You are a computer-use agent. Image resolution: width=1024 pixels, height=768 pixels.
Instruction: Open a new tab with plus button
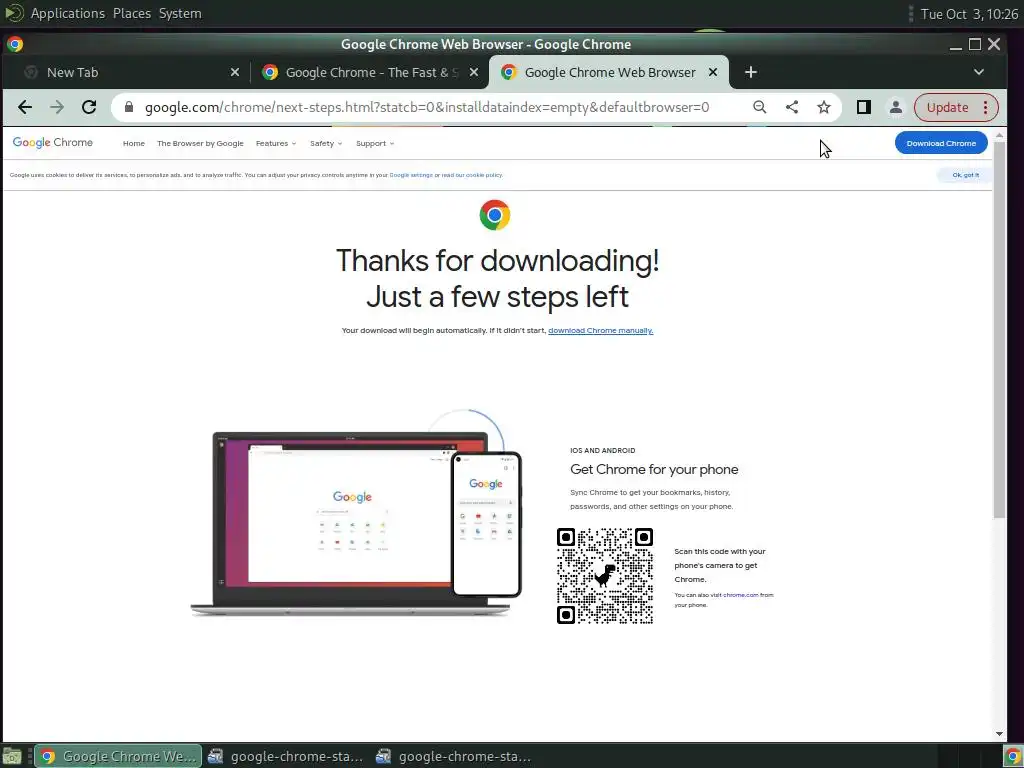tap(750, 72)
